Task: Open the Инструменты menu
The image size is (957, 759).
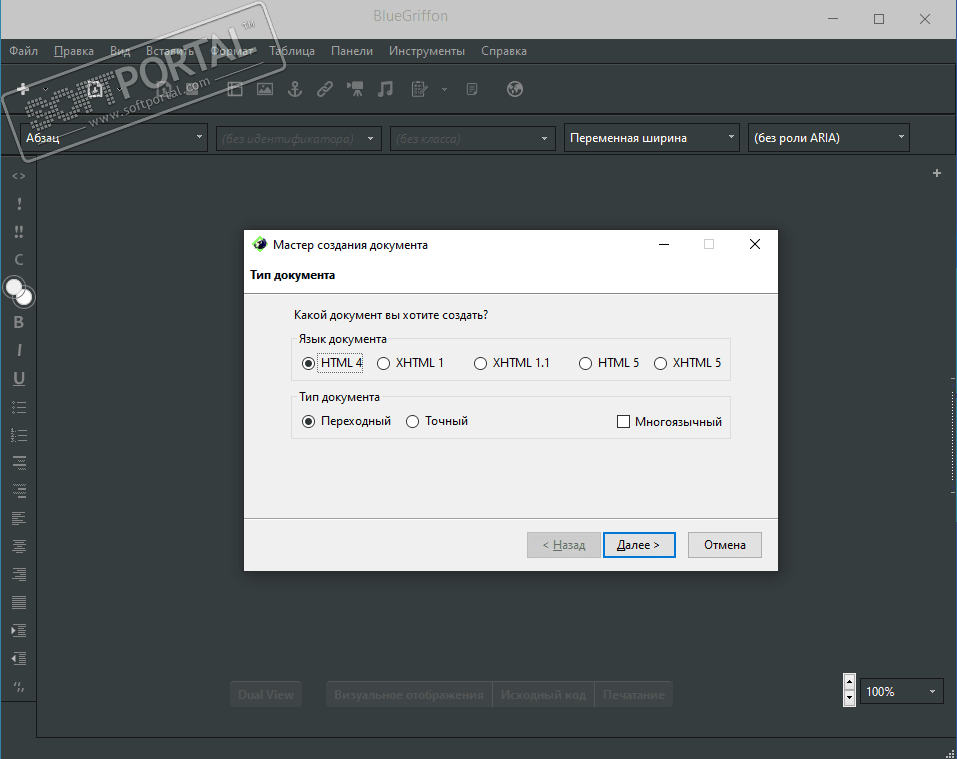Action: (x=427, y=51)
